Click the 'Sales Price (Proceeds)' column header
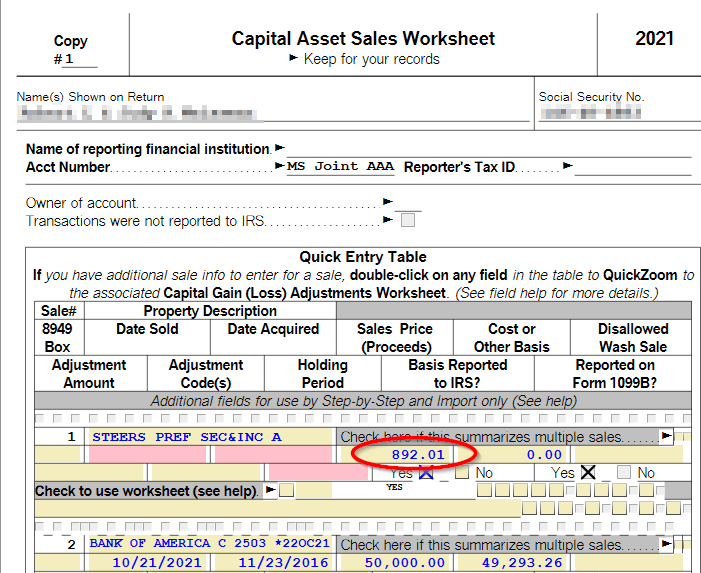701x573 pixels. [x=395, y=337]
